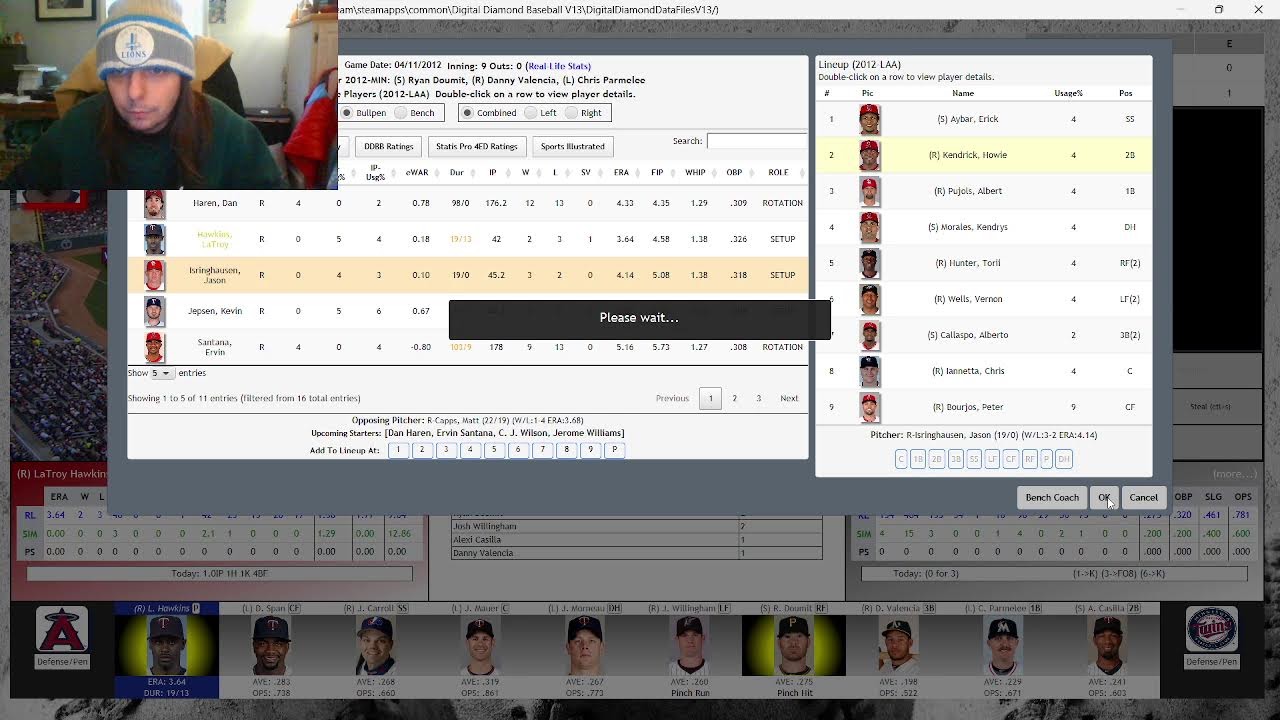Click the Previous page link

click(672, 398)
